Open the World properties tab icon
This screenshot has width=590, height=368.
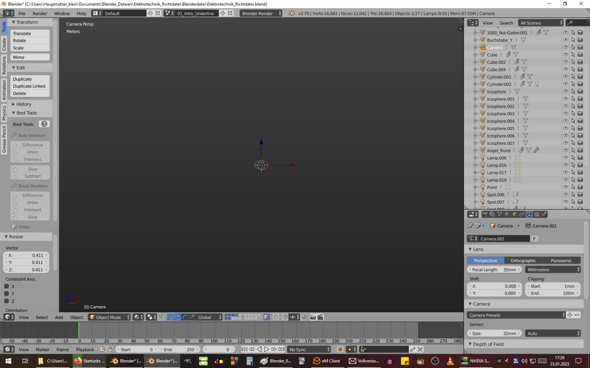click(507, 214)
